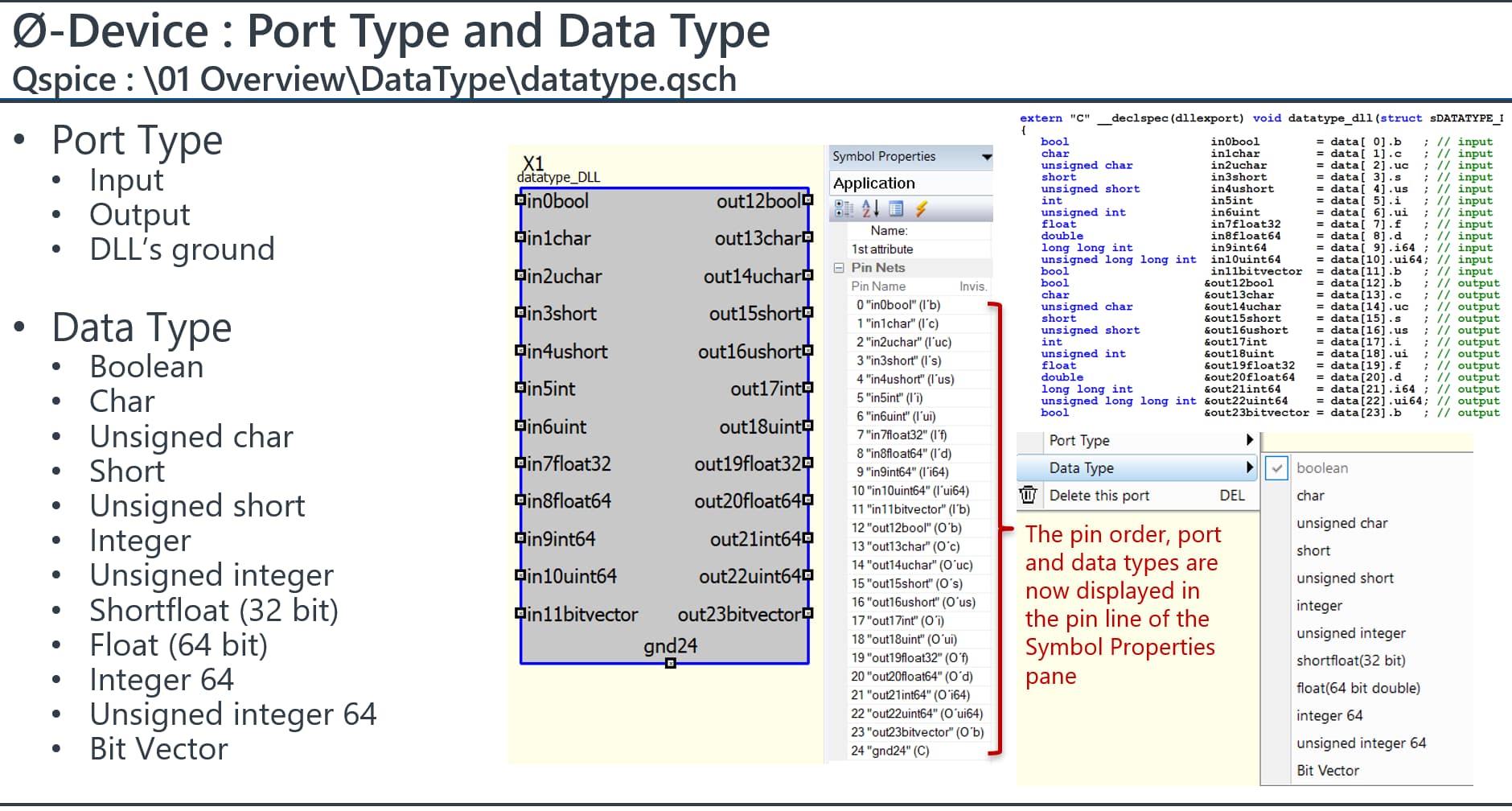The image size is (1512, 811).
Task: Pick Bit Vector from data type list
Action: pos(1327,771)
